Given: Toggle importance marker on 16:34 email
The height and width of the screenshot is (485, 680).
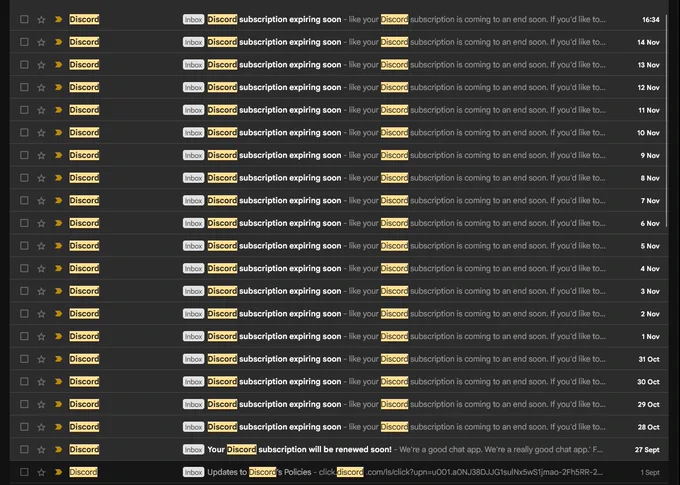Looking at the screenshot, I should point(59,20).
